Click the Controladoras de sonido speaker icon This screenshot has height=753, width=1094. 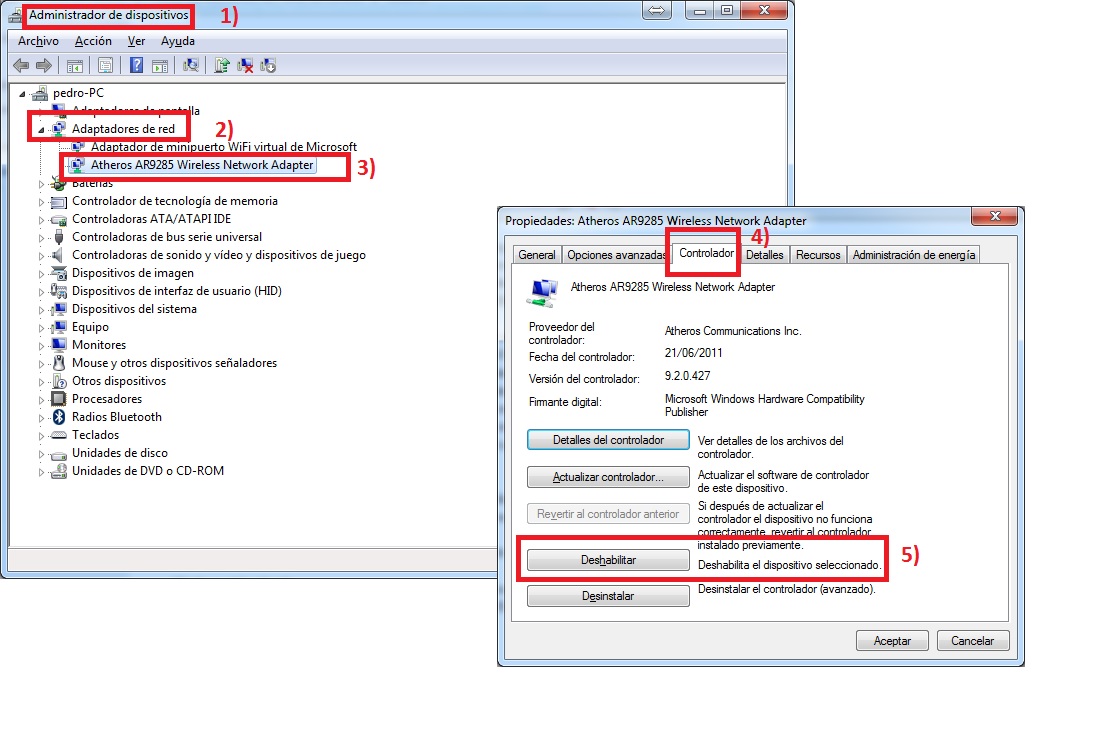tap(59, 255)
